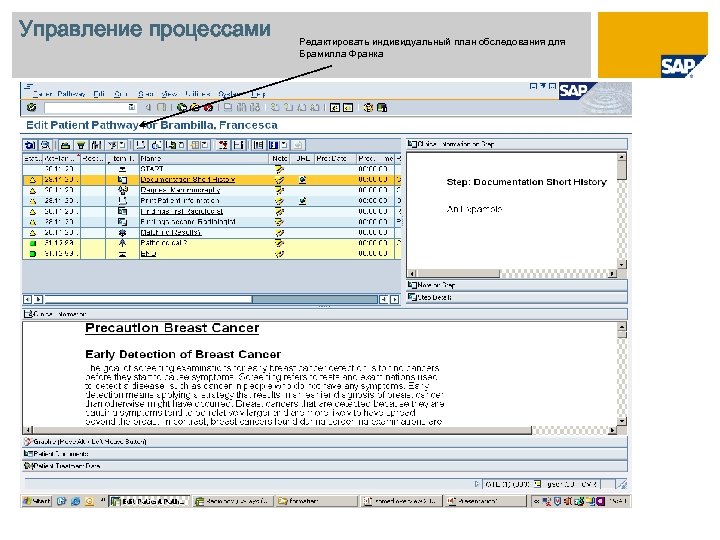Open the command field history dropdown
This screenshot has height=540, width=720.
(131, 107)
